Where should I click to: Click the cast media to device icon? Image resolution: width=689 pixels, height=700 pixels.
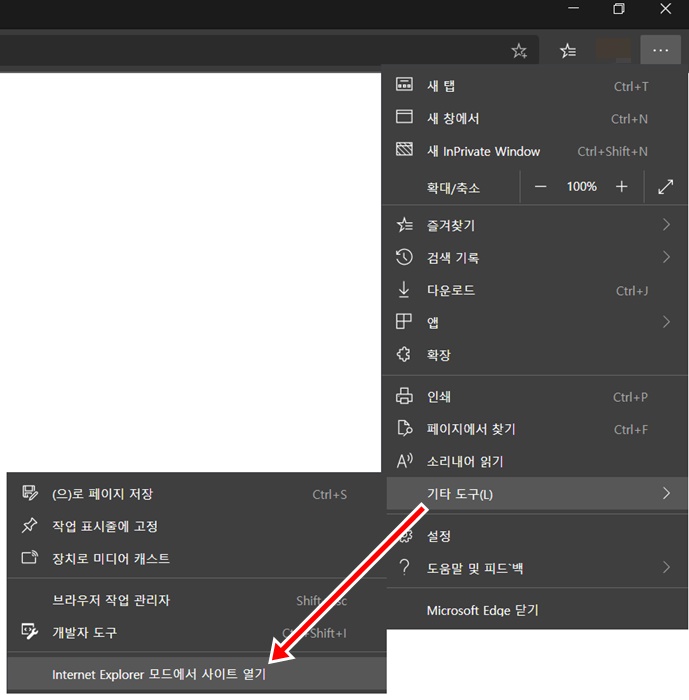pyautogui.click(x=30, y=558)
